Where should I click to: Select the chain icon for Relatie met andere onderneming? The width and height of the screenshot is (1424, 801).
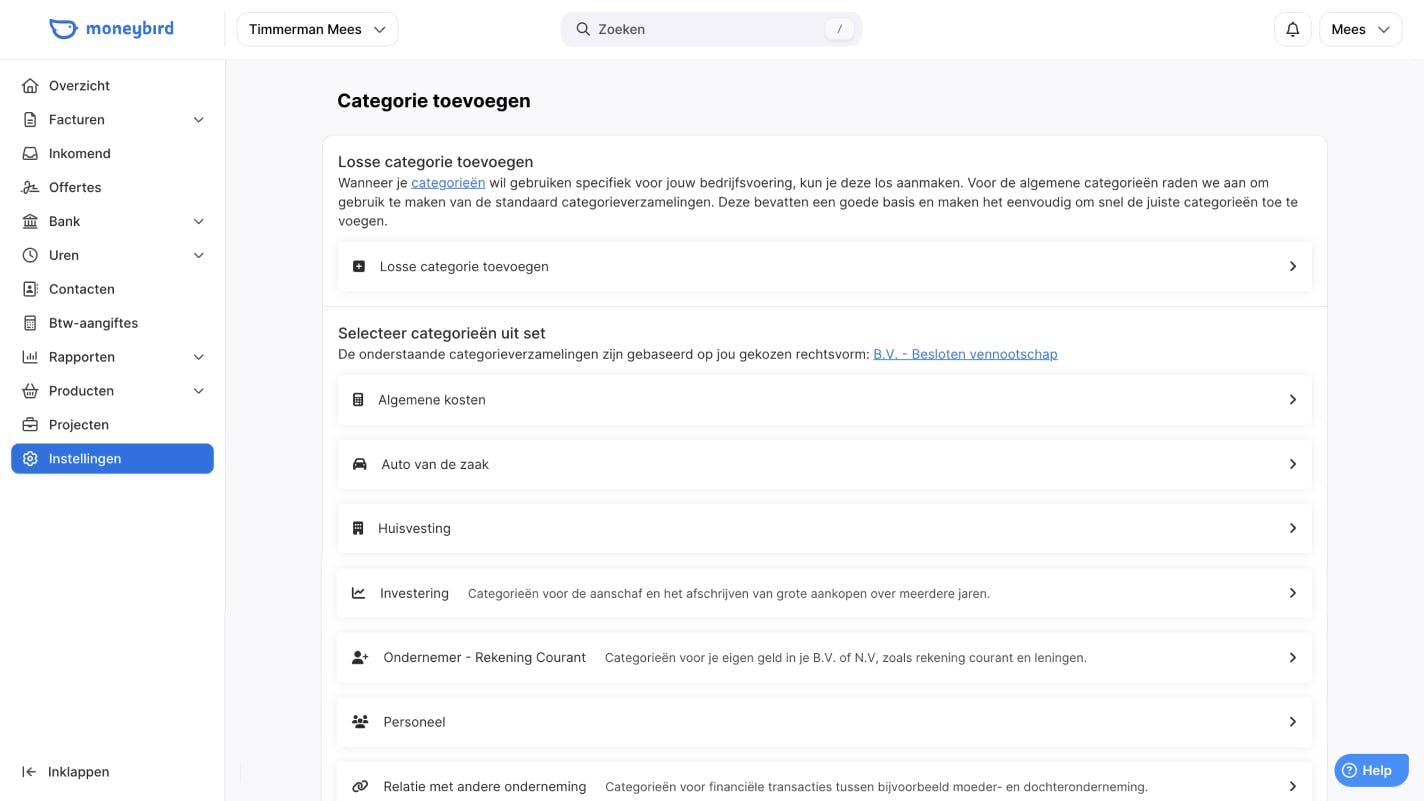(x=359, y=786)
